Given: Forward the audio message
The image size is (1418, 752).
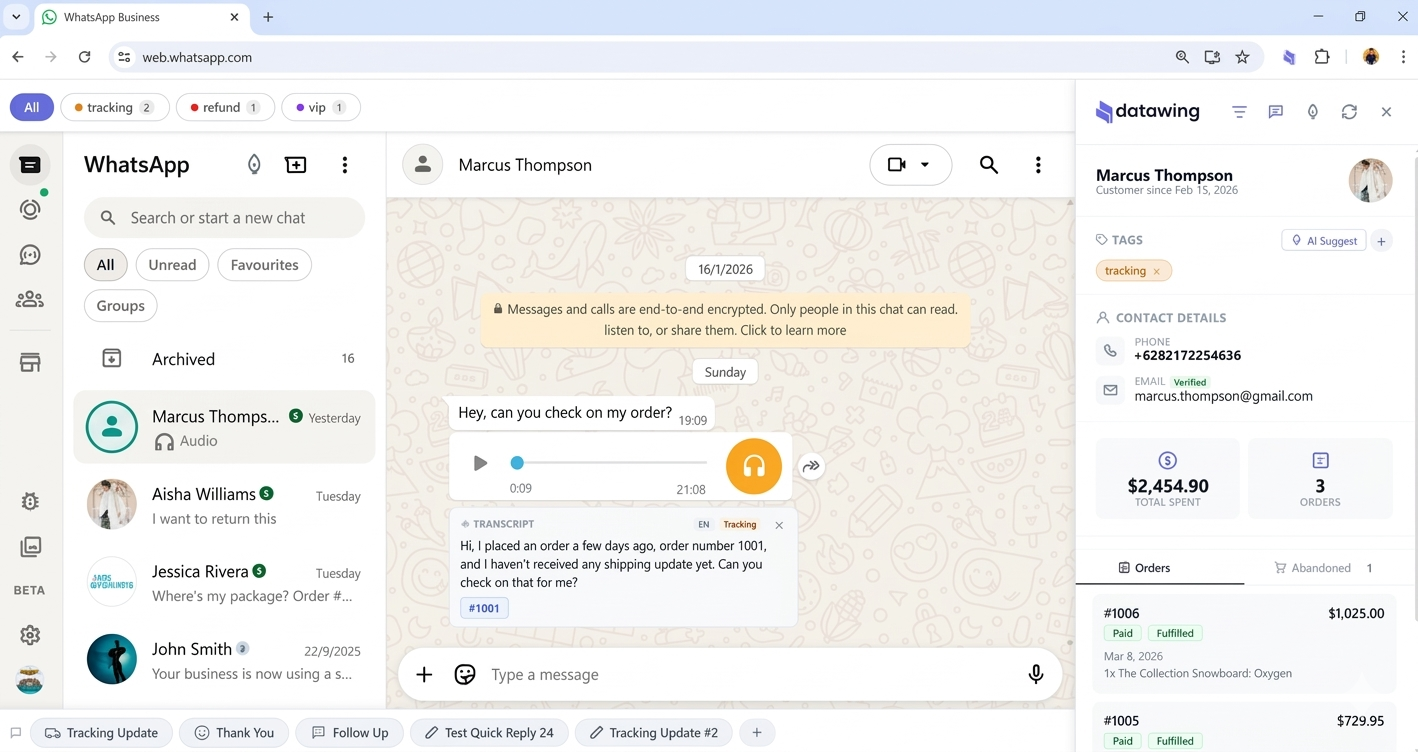Looking at the screenshot, I should [x=811, y=466].
